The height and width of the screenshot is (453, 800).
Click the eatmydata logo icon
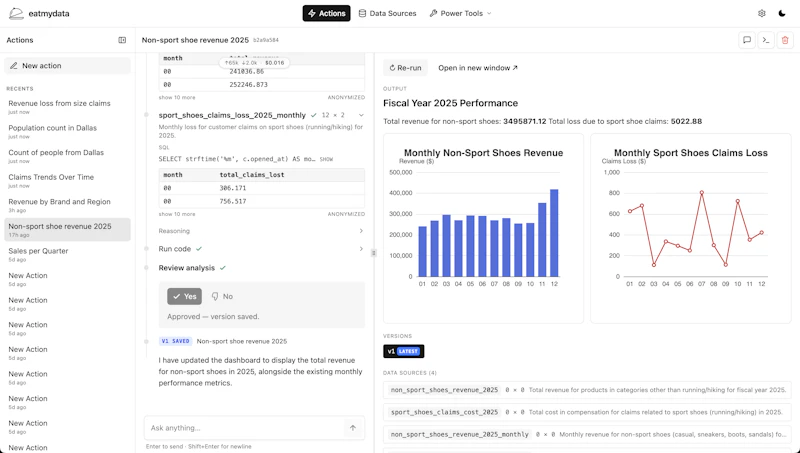point(16,13)
